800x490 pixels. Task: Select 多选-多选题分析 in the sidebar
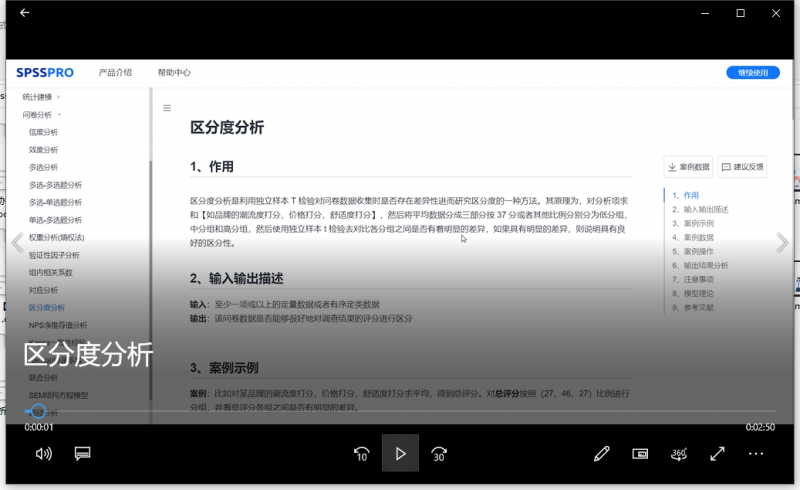[x=55, y=185]
